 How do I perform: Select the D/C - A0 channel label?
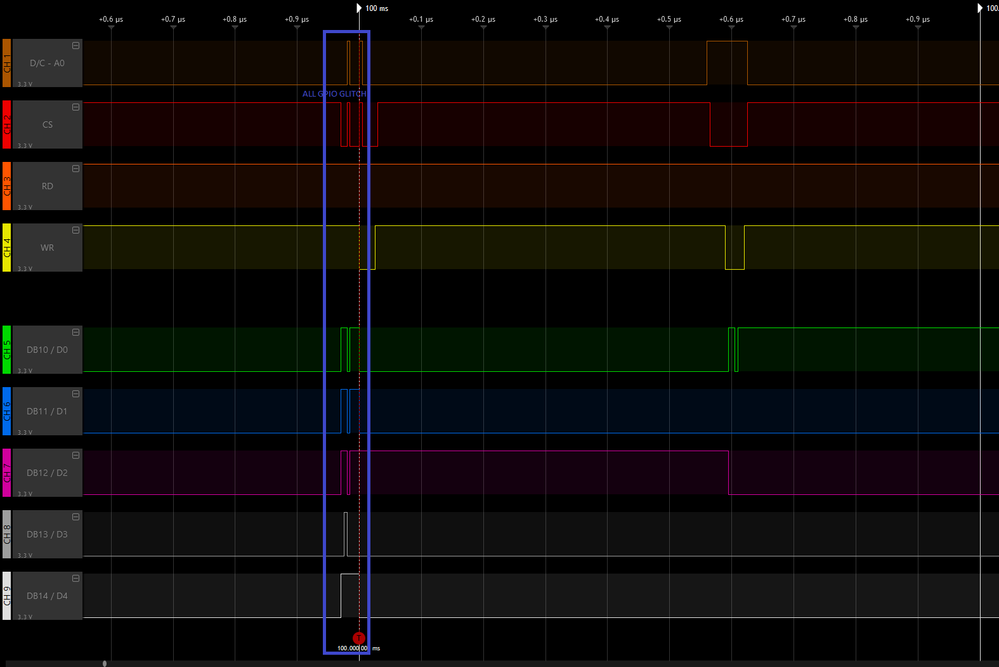click(x=47, y=63)
